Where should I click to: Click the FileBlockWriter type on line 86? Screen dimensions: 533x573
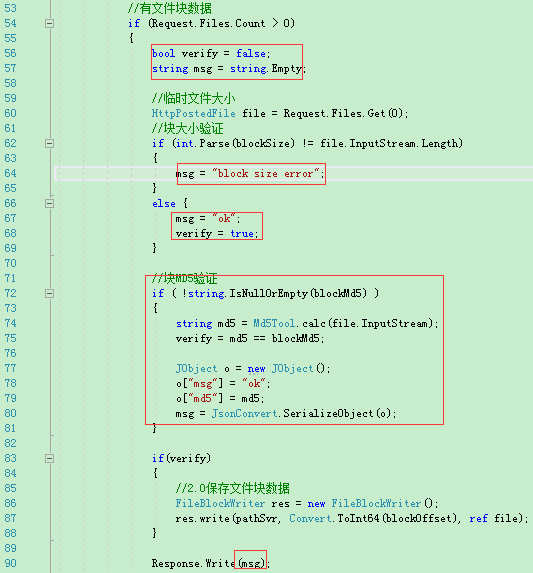click(x=220, y=503)
